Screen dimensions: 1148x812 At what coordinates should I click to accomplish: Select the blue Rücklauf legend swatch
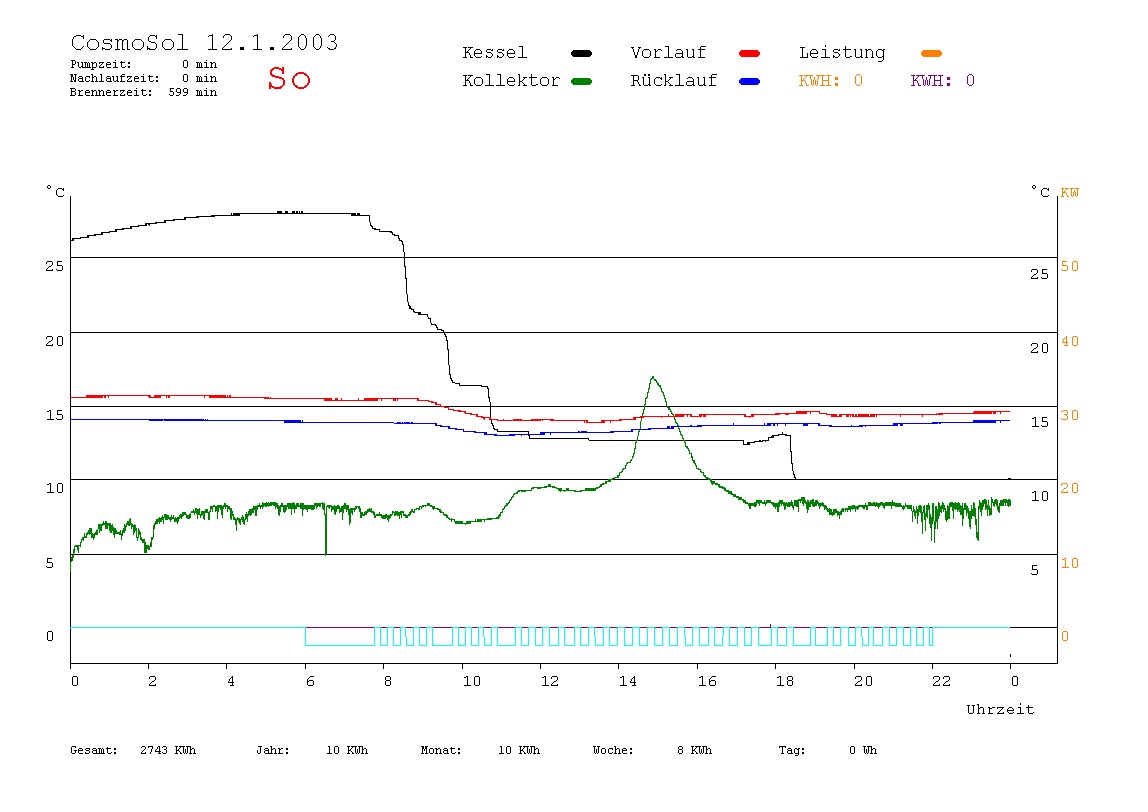point(750,81)
